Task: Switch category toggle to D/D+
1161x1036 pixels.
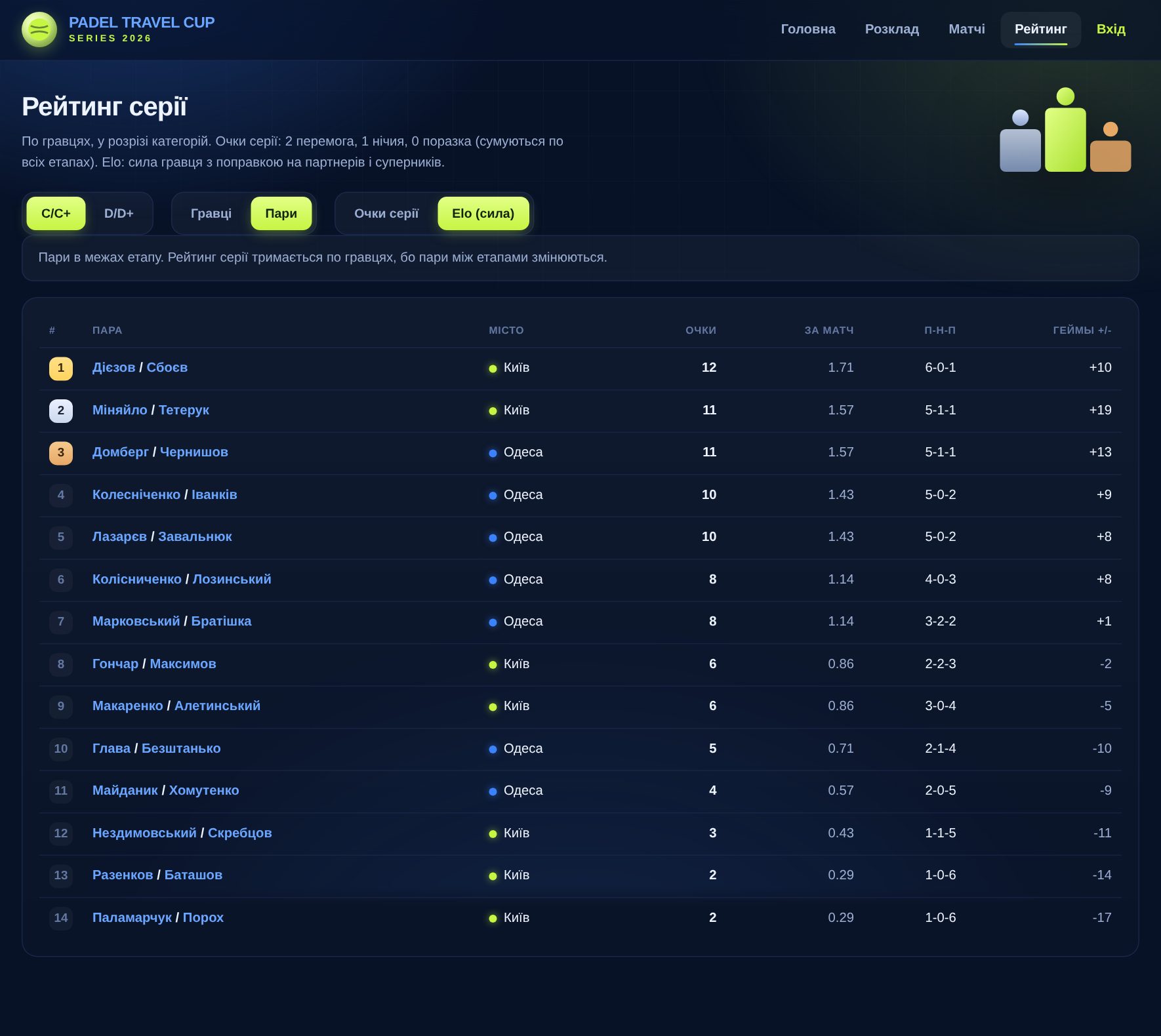Action: click(119, 214)
